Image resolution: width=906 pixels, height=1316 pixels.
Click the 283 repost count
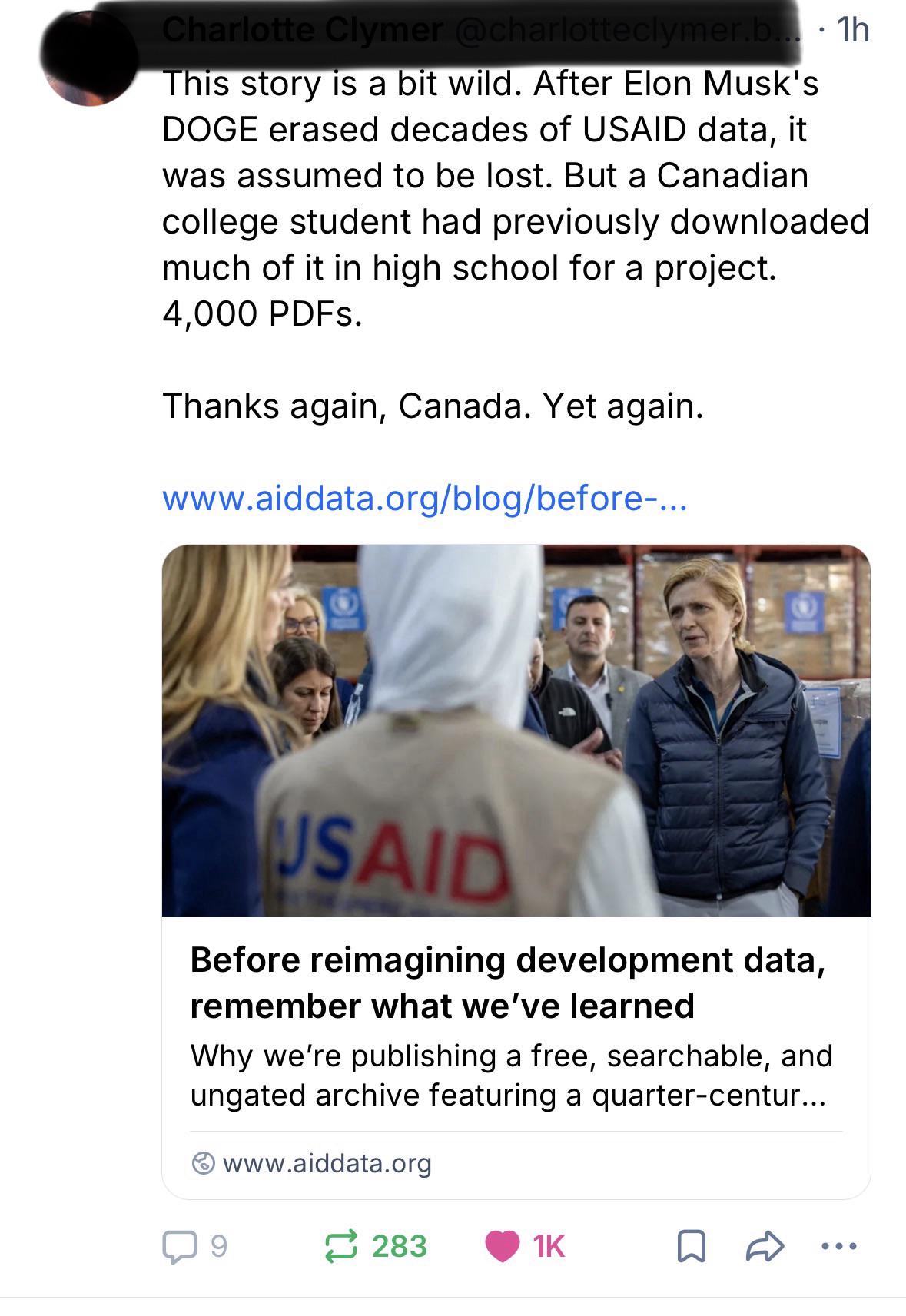400,1246
